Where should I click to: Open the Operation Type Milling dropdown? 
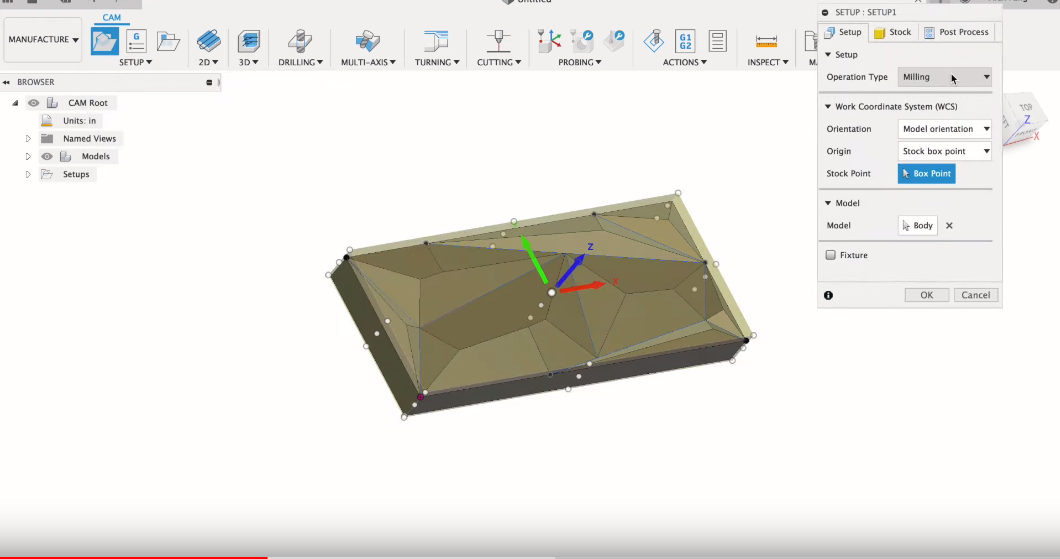pos(944,77)
